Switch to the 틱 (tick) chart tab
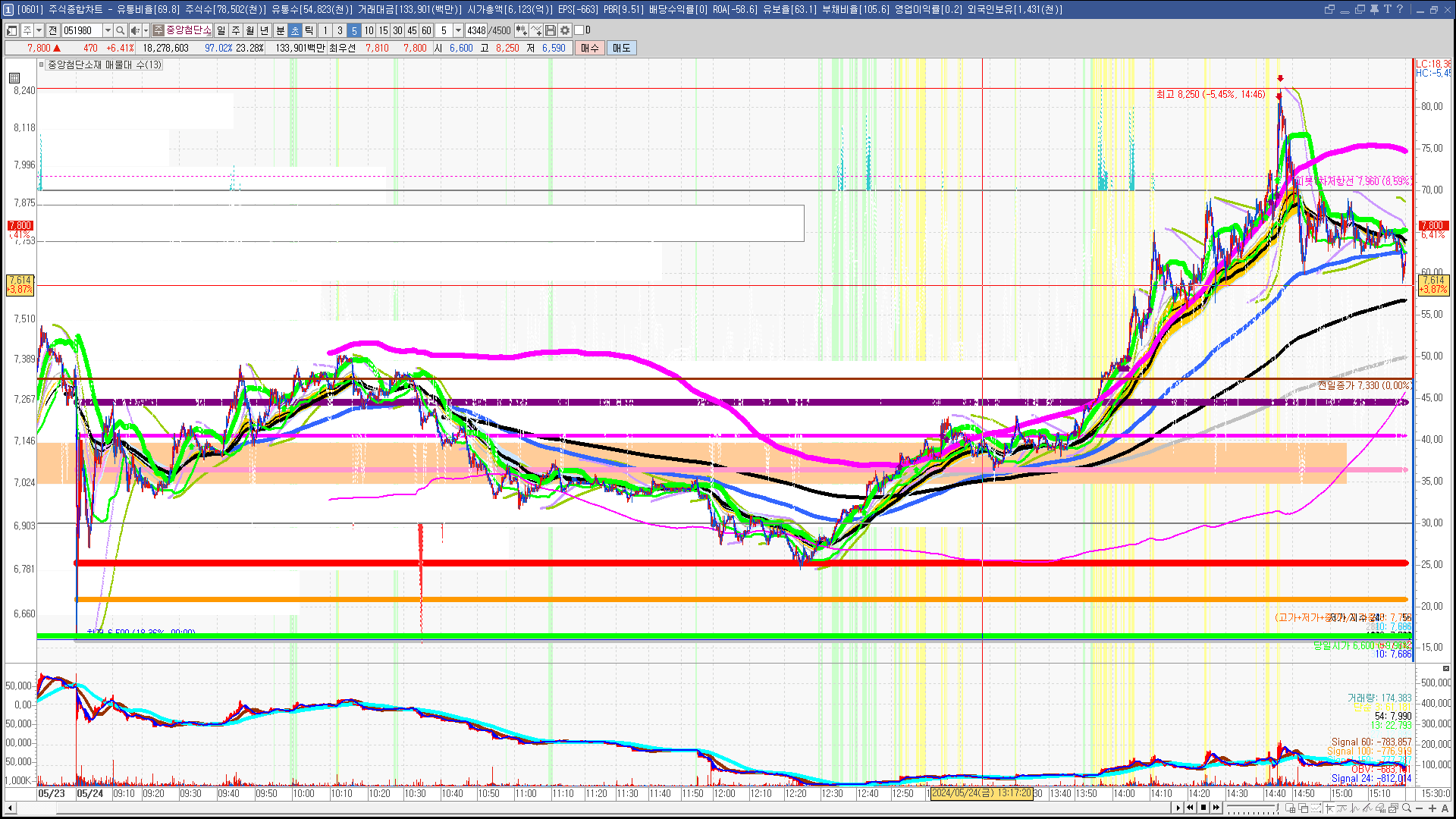The height and width of the screenshot is (819, 1456). tap(309, 30)
